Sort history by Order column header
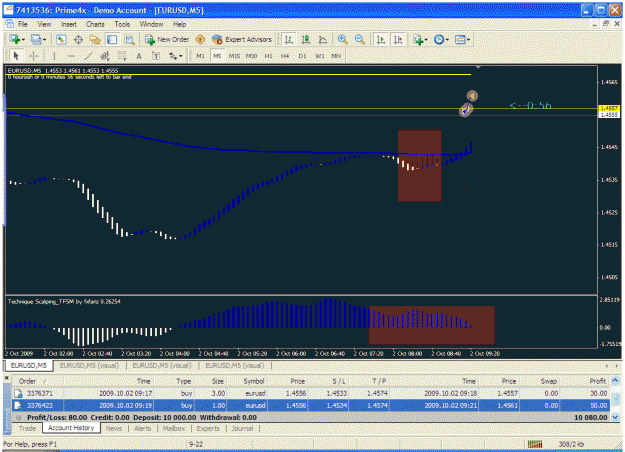Viewport: 625px width, 452px height. click(37, 381)
